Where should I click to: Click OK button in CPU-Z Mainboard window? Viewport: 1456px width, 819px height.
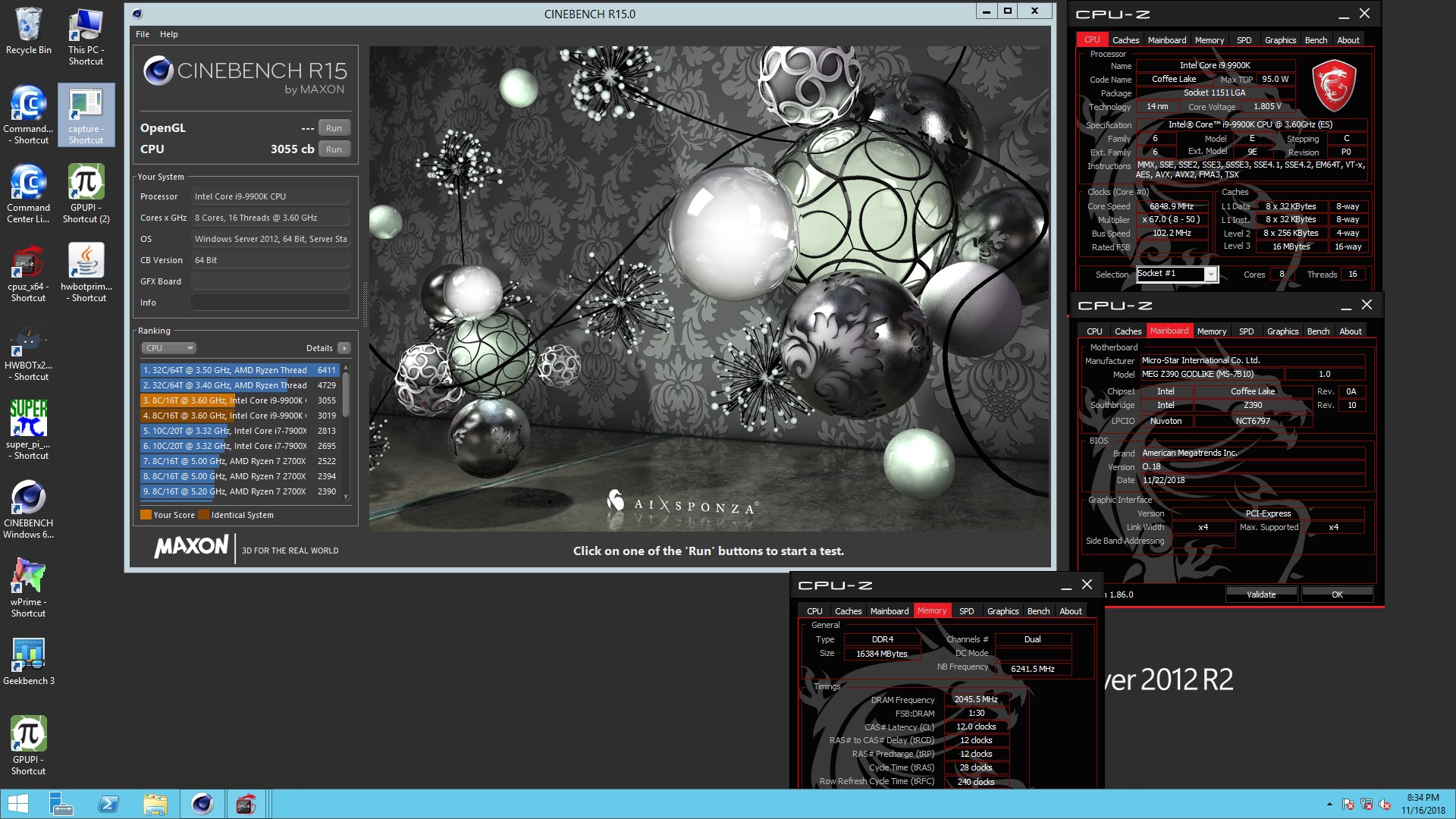tap(1337, 595)
